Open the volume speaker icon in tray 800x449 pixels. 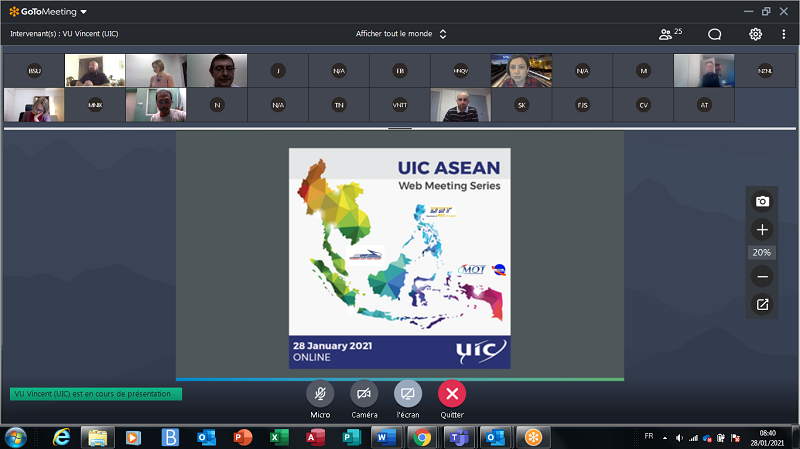click(x=679, y=438)
